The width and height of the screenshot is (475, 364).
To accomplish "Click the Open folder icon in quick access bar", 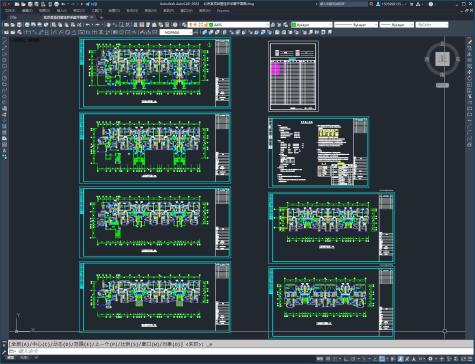I will click(23, 4).
